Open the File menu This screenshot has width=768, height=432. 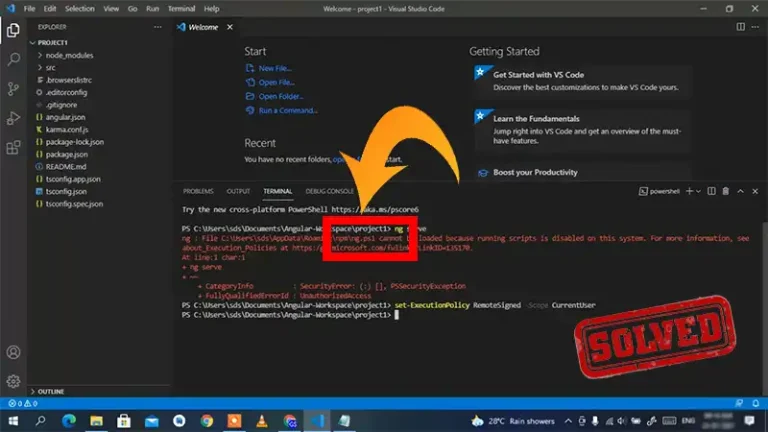click(x=29, y=9)
